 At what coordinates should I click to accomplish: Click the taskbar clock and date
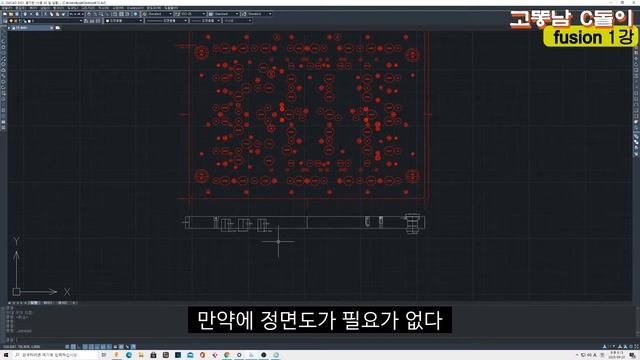[x=616, y=355]
